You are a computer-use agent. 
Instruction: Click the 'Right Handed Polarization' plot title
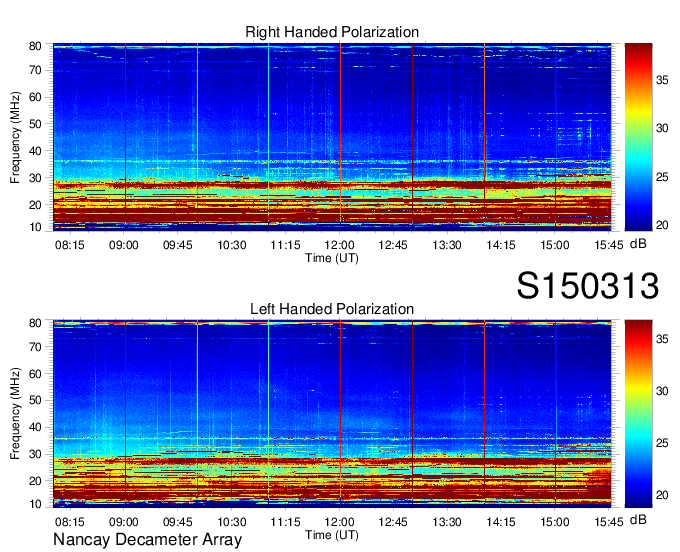[332, 32]
